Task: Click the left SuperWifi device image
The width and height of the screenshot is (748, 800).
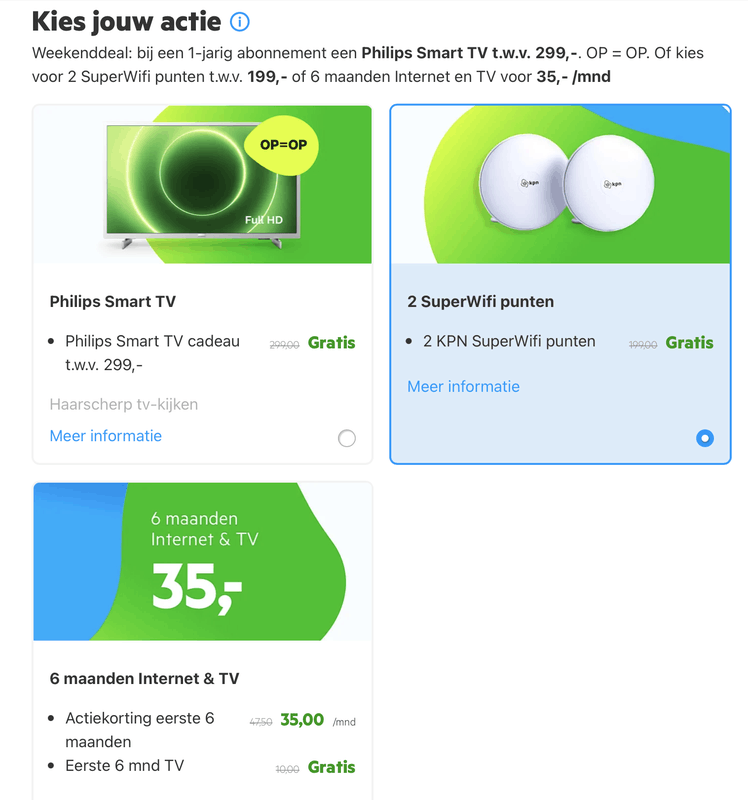Action: 516,184
